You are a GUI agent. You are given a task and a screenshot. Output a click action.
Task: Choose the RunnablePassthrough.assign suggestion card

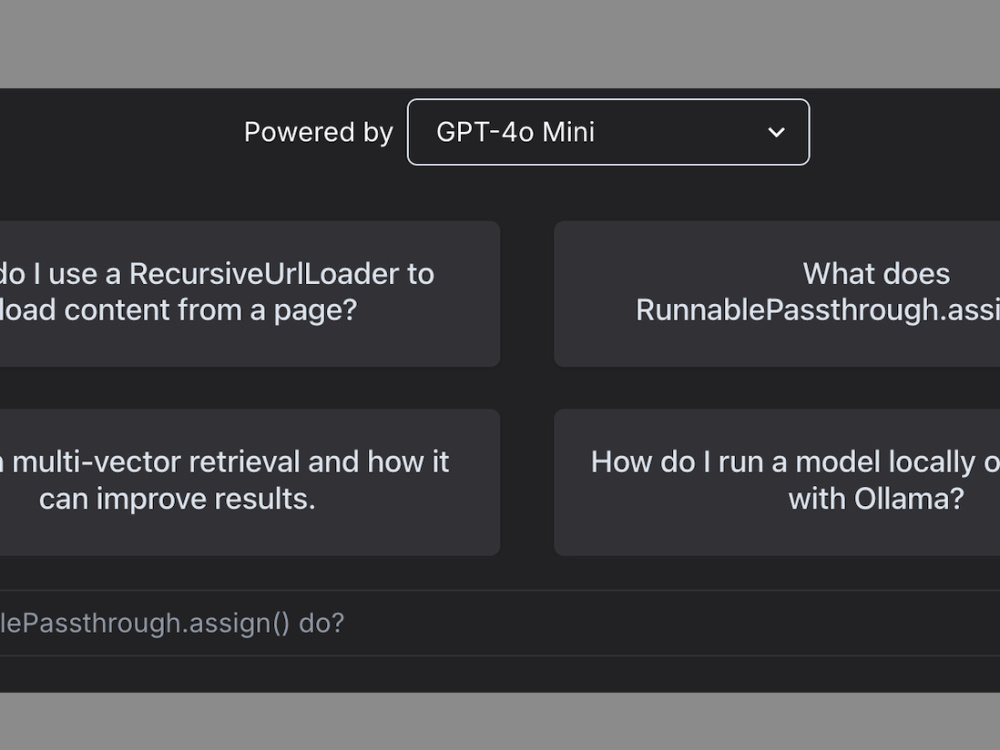(x=777, y=294)
